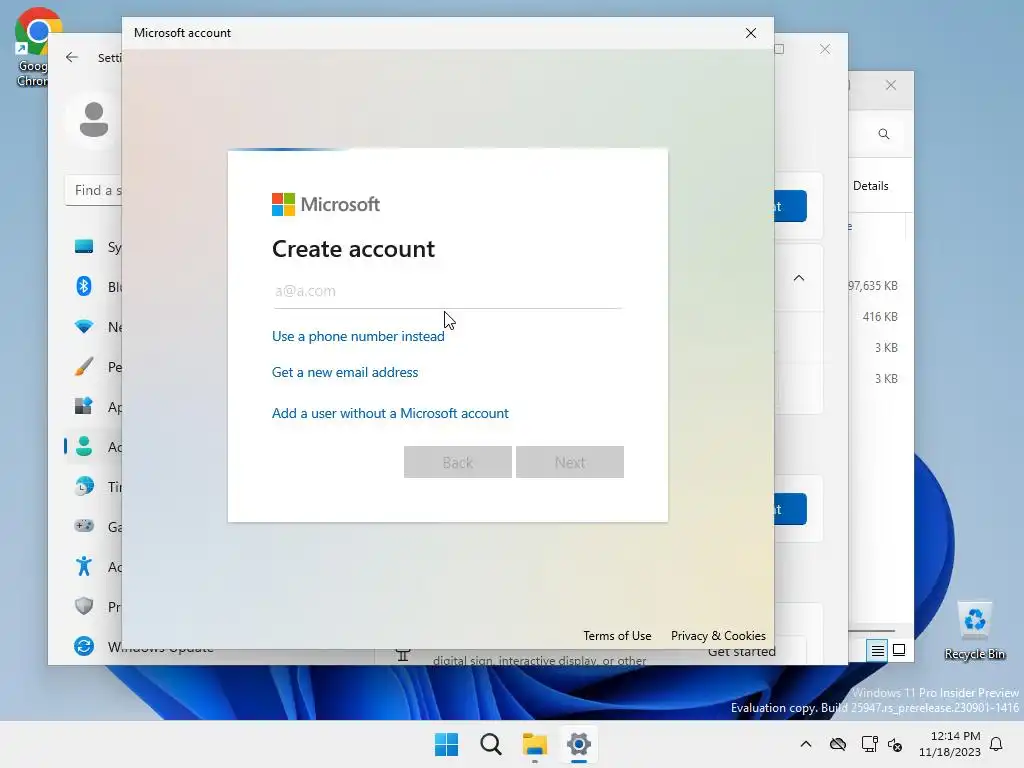1024x768 pixels.
Task: Open the clock and date flyout
Action: click(950, 744)
